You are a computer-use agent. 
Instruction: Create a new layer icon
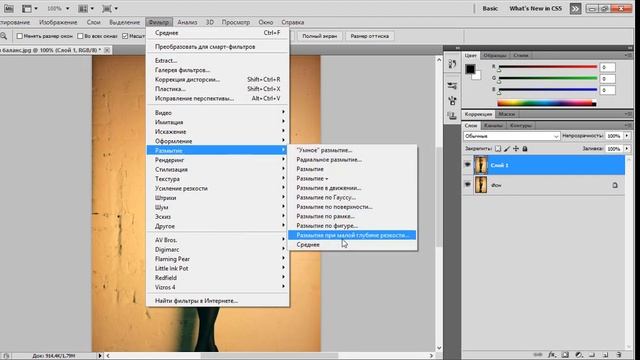point(605,355)
